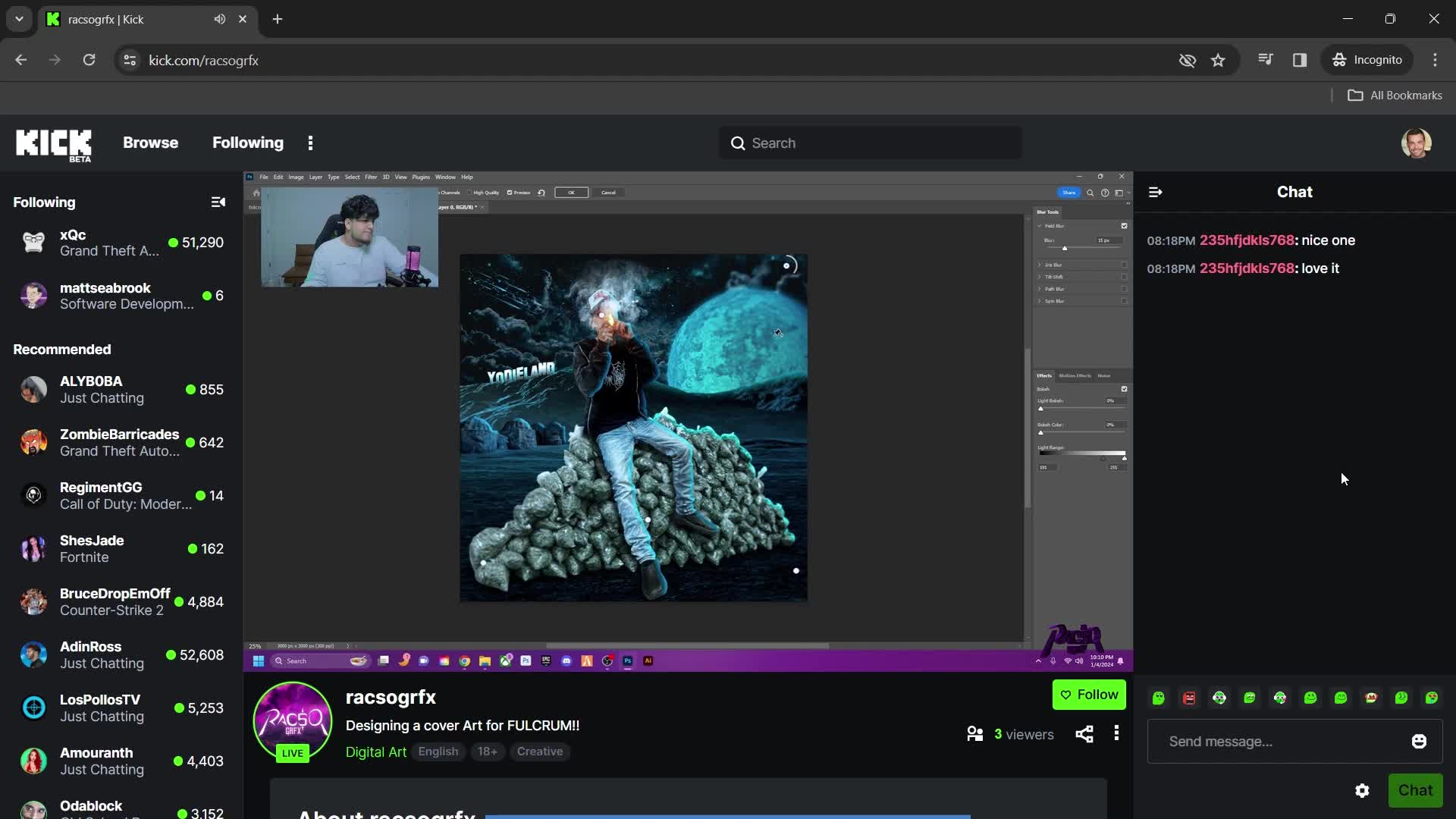Image resolution: width=1456 pixels, height=819 pixels.
Task: Open the browser media controls icon
Action: point(1265,60)
